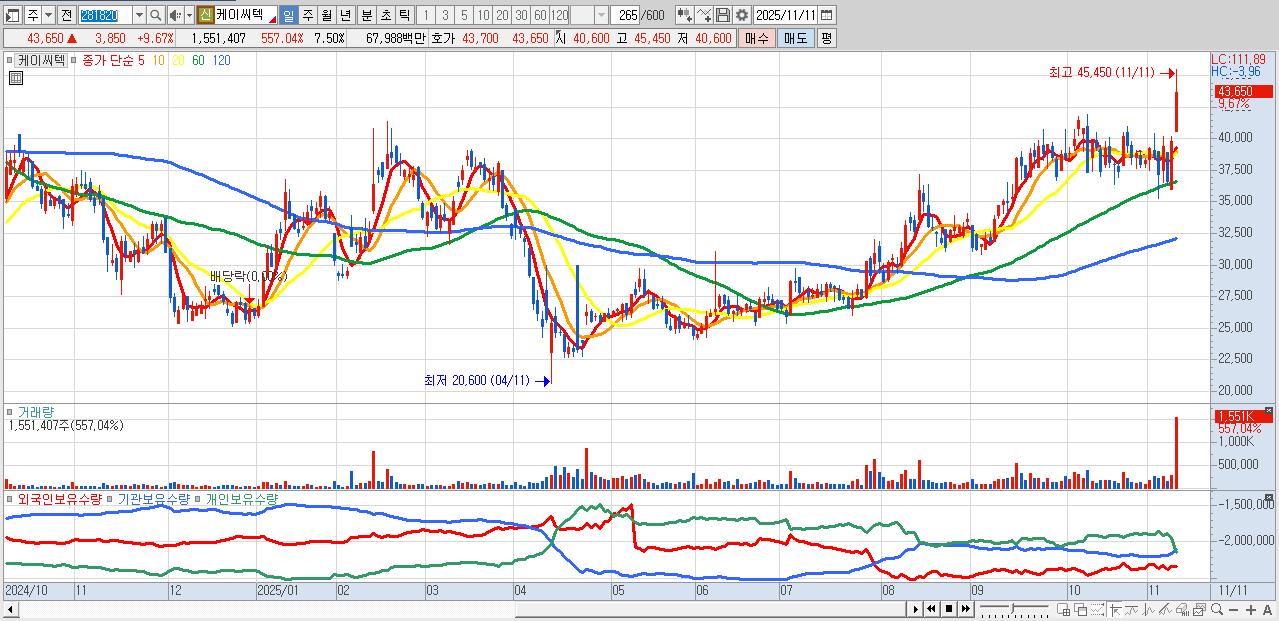This screenshot has height=621, width=1279.
Task: Click the dotted-line chart icon
Action: [x=1097, y=609]
